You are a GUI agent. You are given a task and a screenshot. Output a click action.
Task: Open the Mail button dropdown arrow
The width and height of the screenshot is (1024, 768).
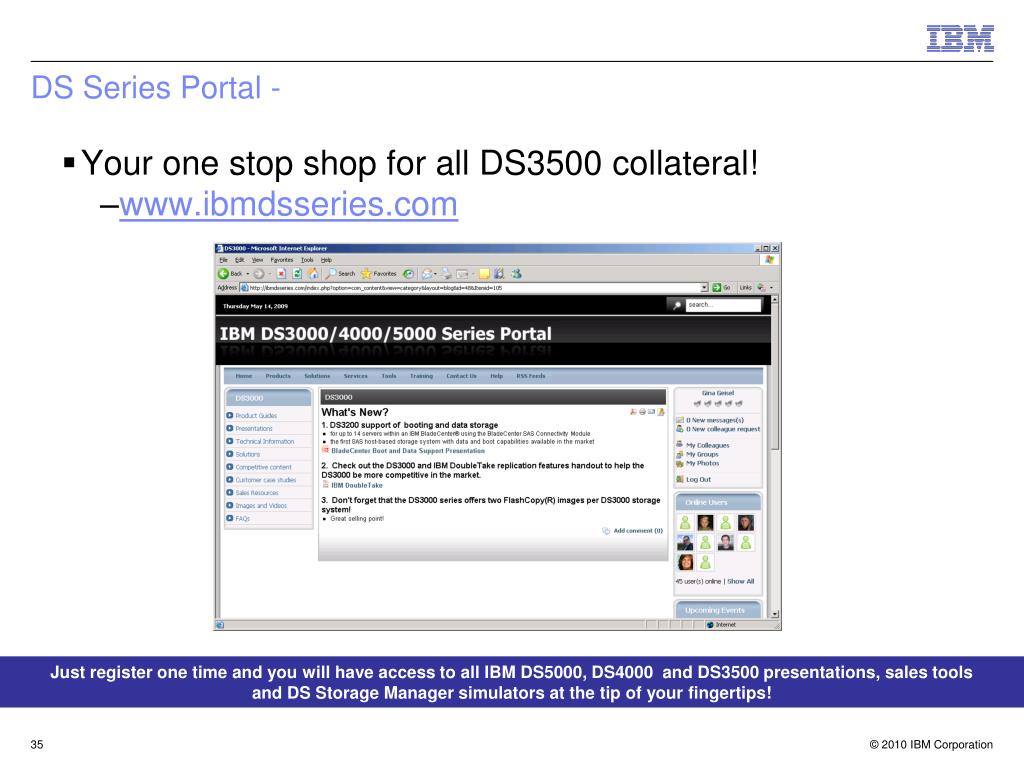(x=436, y=274)
